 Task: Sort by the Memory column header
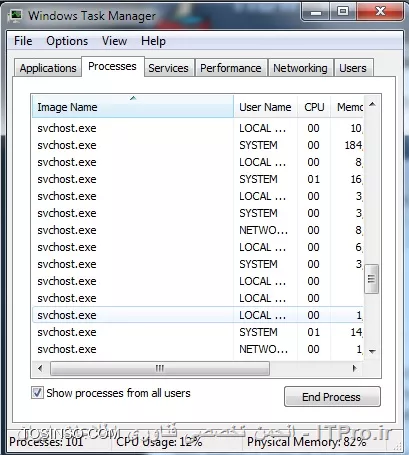pos(347,107)
